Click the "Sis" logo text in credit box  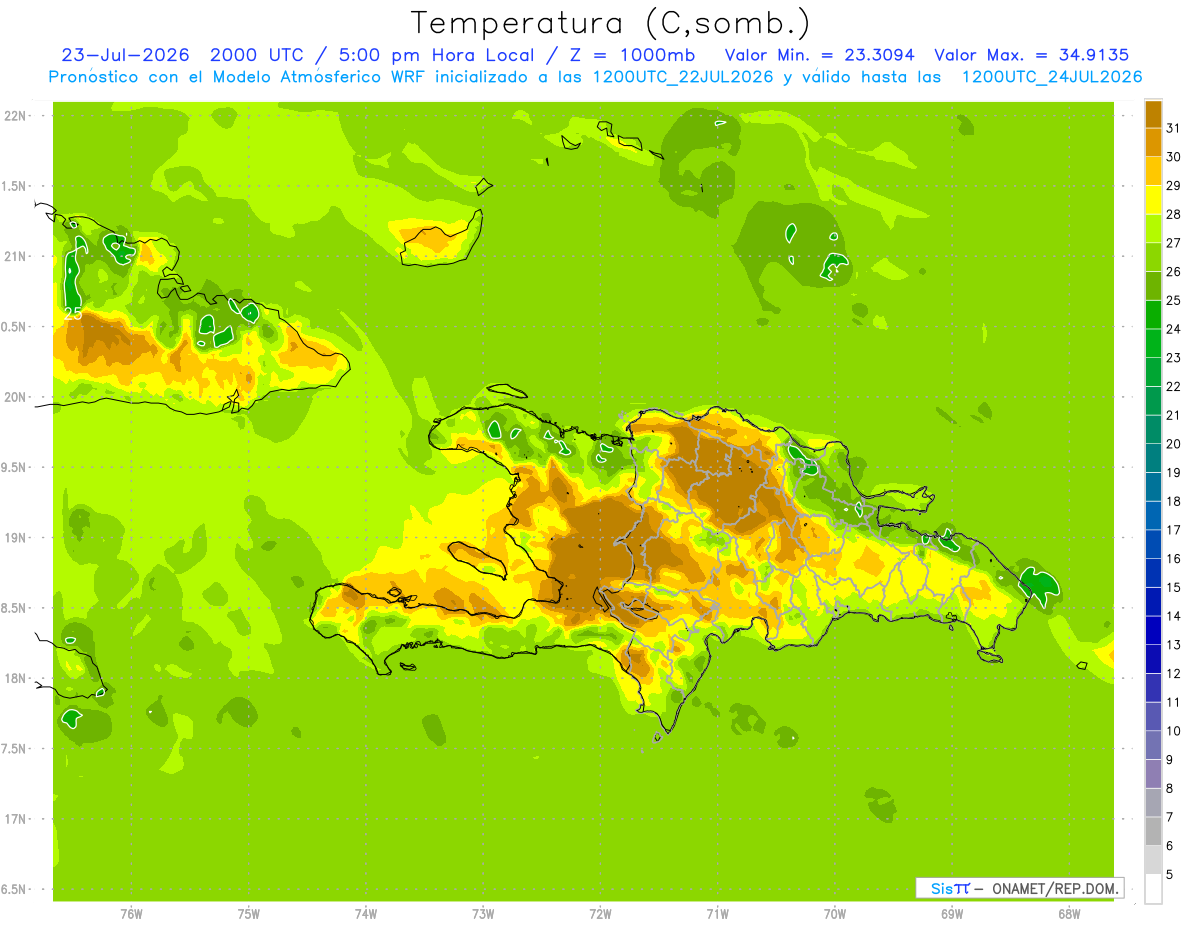point(942,888)
